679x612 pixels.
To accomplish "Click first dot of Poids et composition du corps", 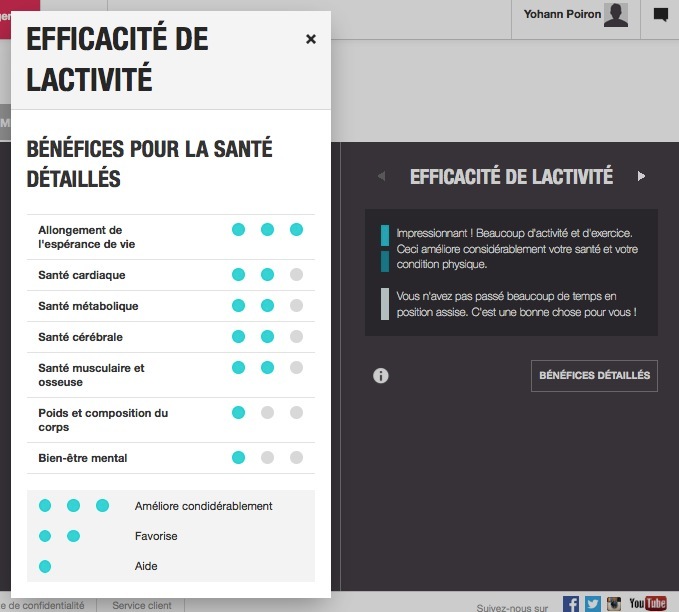I will [238, 412].
